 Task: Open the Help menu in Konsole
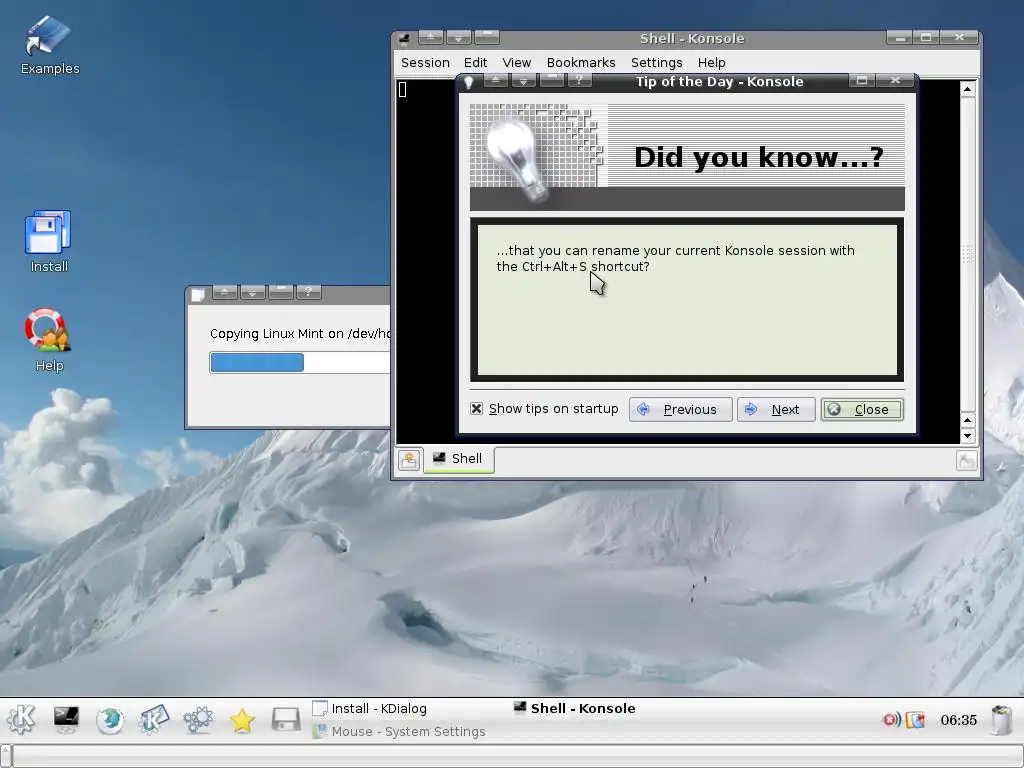[711, 63]
